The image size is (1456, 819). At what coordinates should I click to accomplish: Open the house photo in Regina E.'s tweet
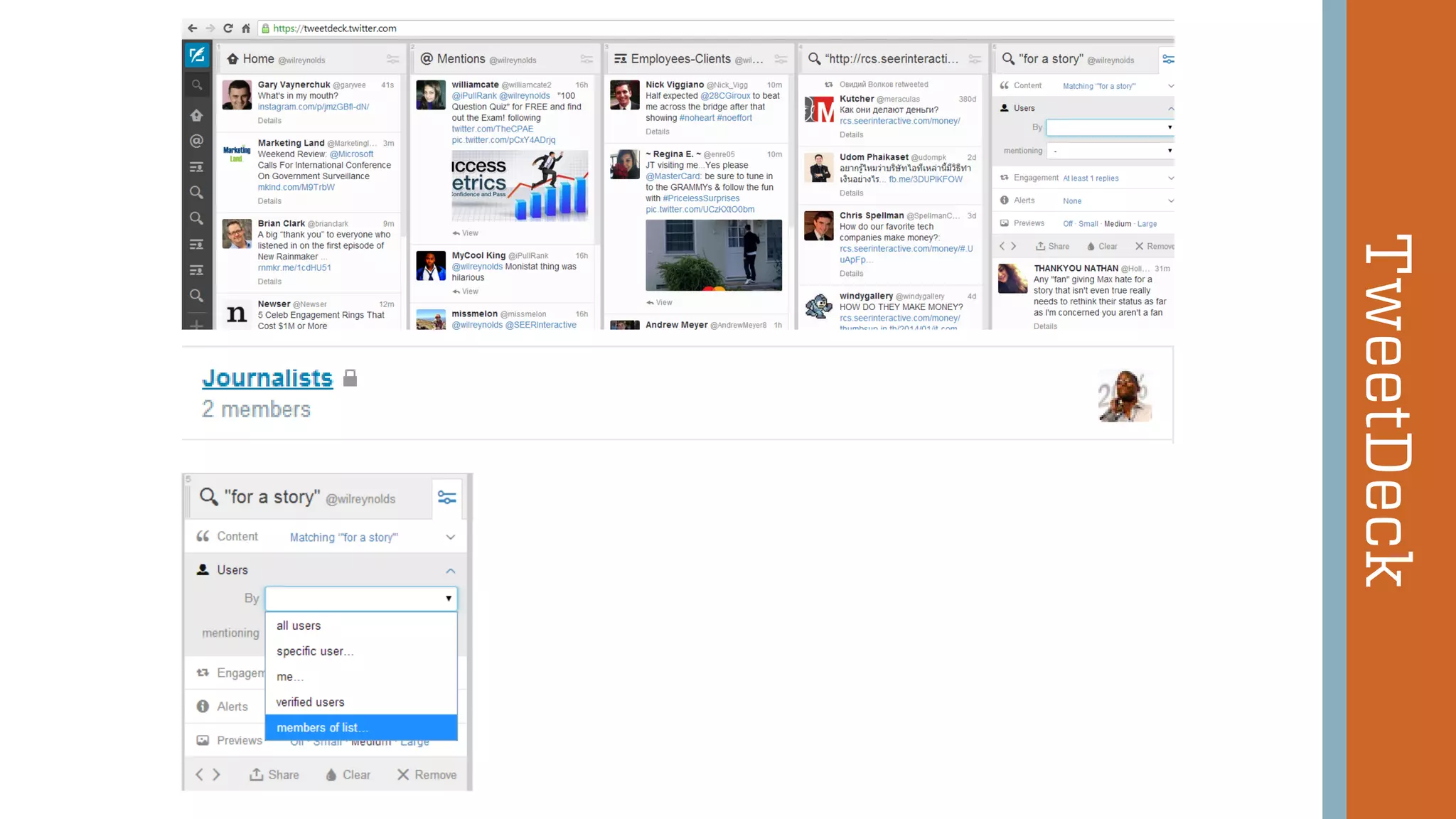pos(714,255)
